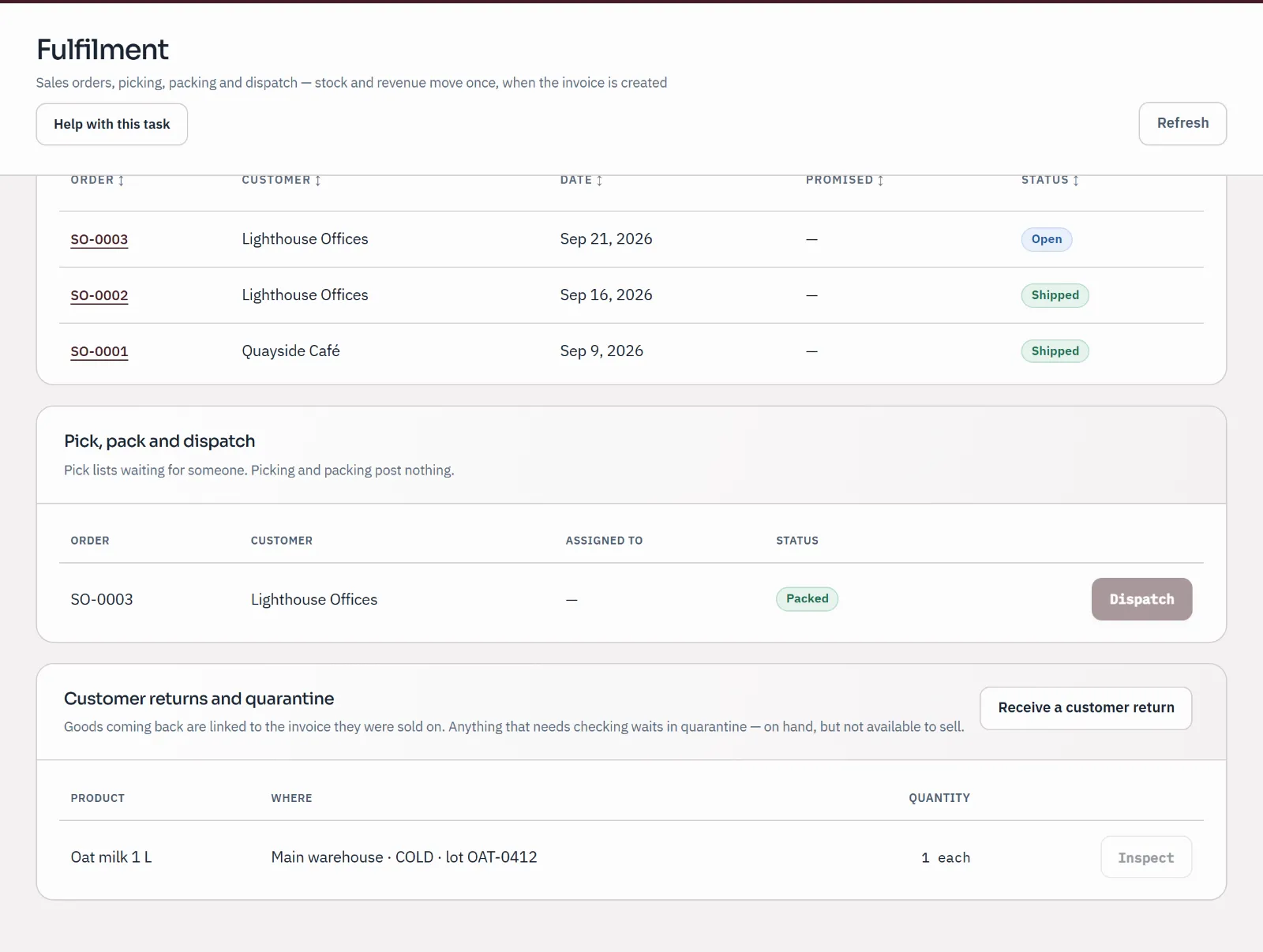Select Sep 16, 2026 date cell

(606, 295)
